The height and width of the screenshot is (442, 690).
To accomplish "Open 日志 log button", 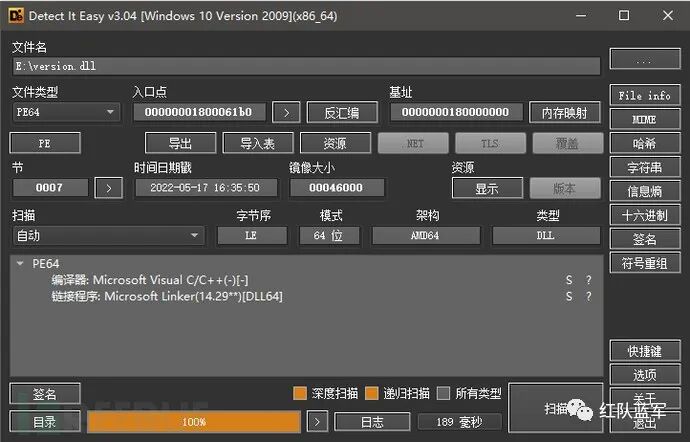I will point(372,422).
